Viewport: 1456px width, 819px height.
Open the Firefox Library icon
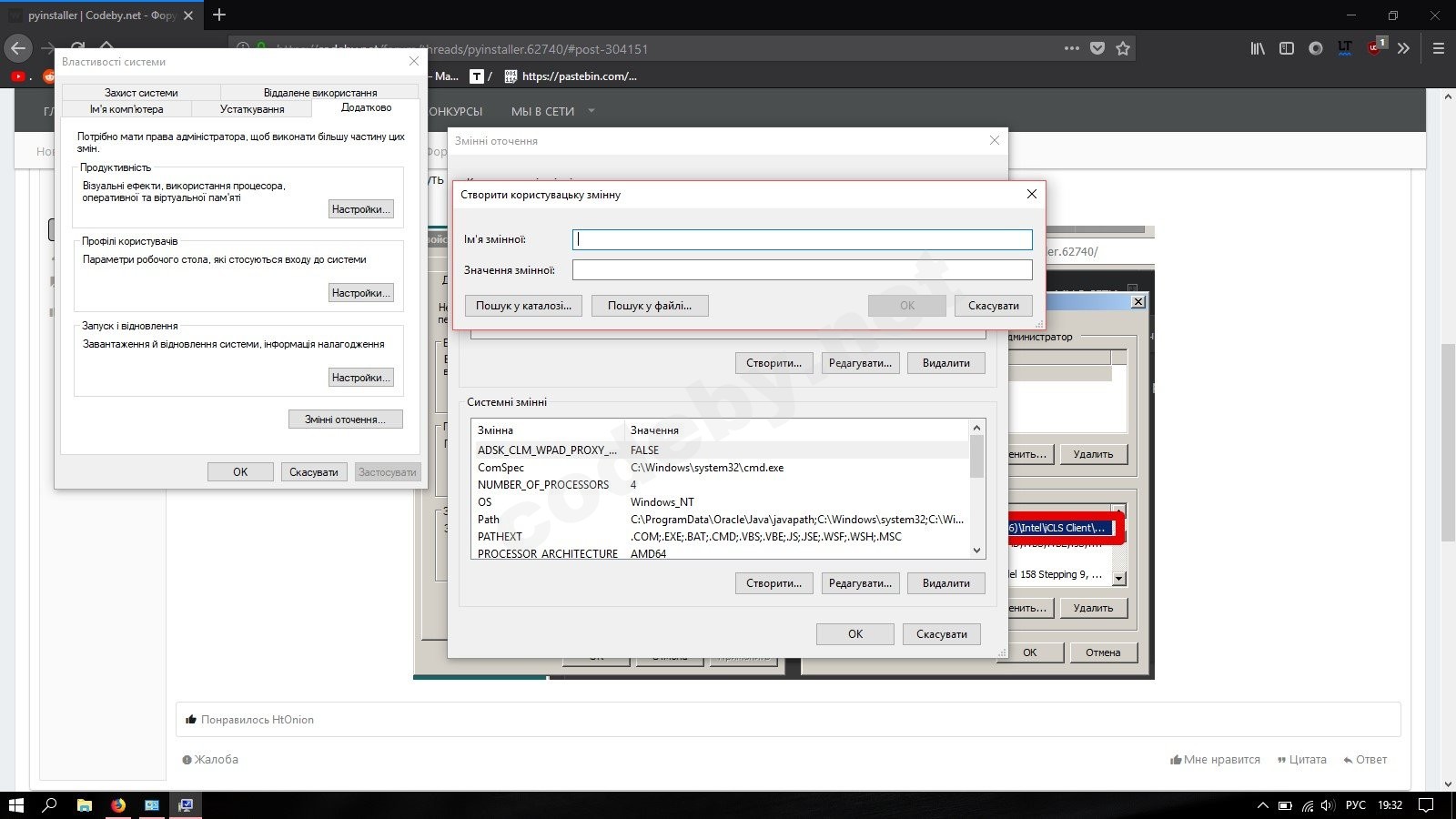[x=1258, y=49]
